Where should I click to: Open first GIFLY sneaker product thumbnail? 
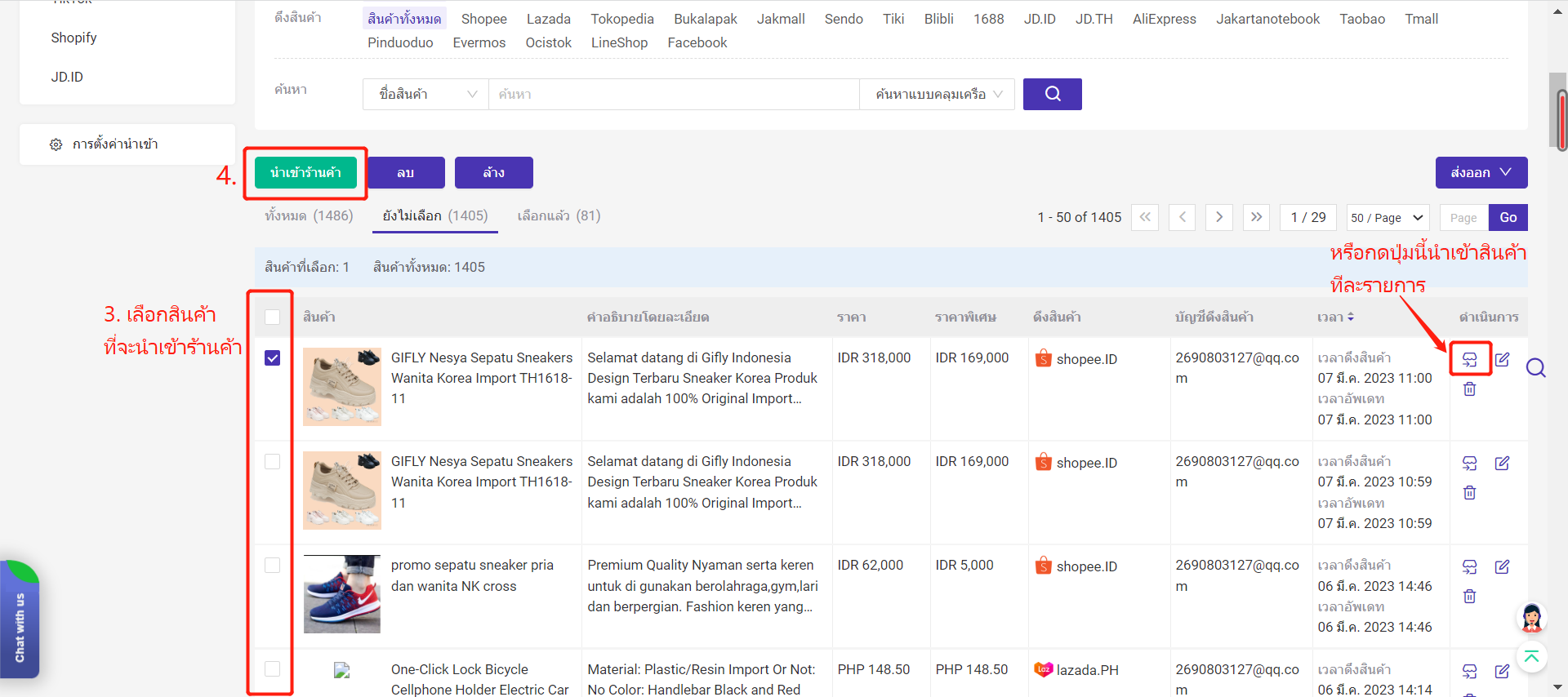tap(342, 387)
